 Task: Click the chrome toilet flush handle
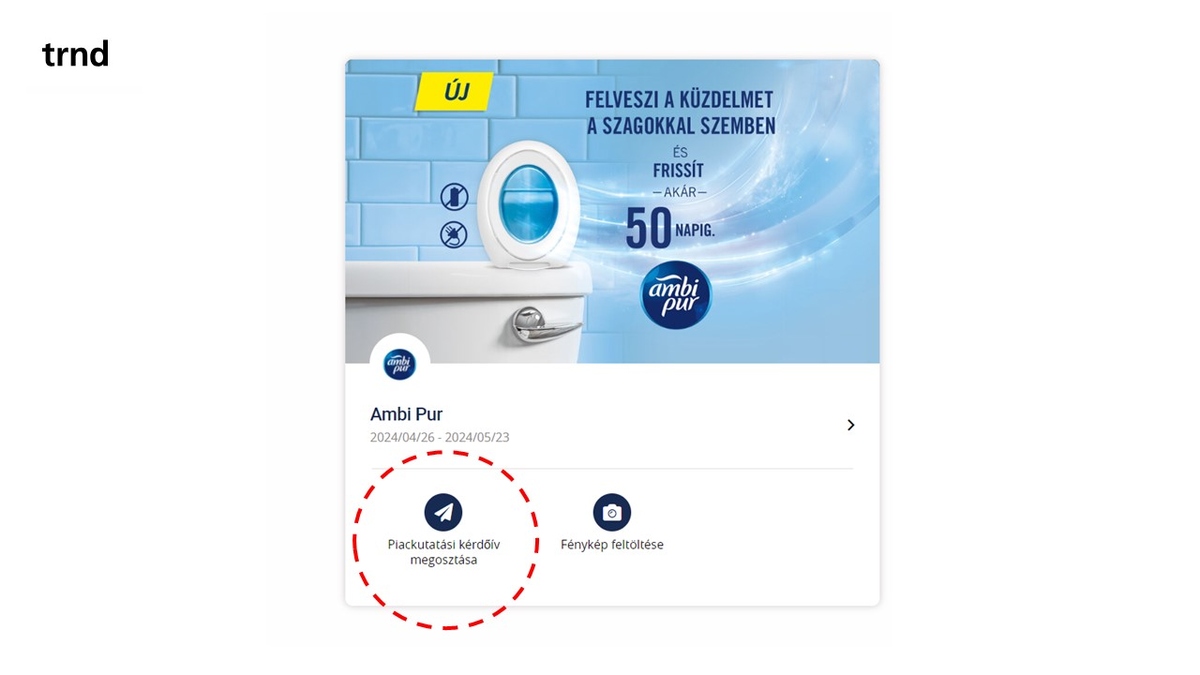pos(545,325)
